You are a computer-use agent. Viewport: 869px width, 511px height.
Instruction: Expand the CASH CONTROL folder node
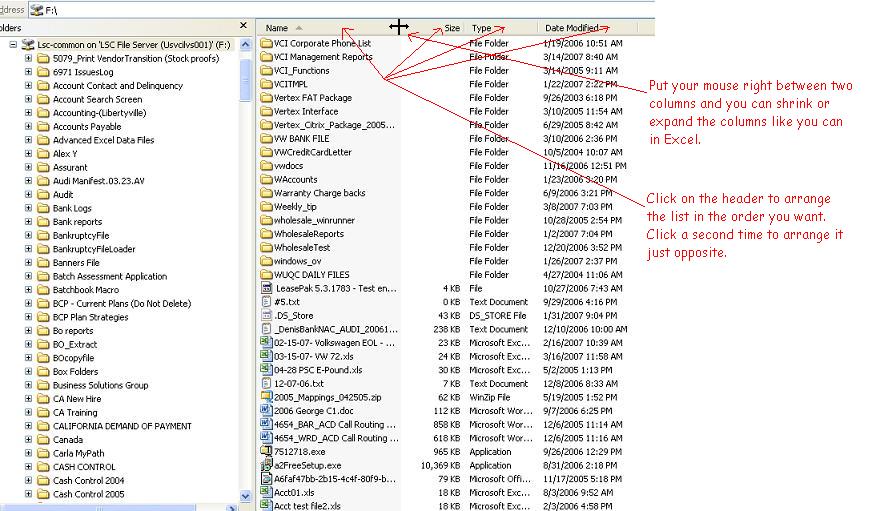click(28, 467)
